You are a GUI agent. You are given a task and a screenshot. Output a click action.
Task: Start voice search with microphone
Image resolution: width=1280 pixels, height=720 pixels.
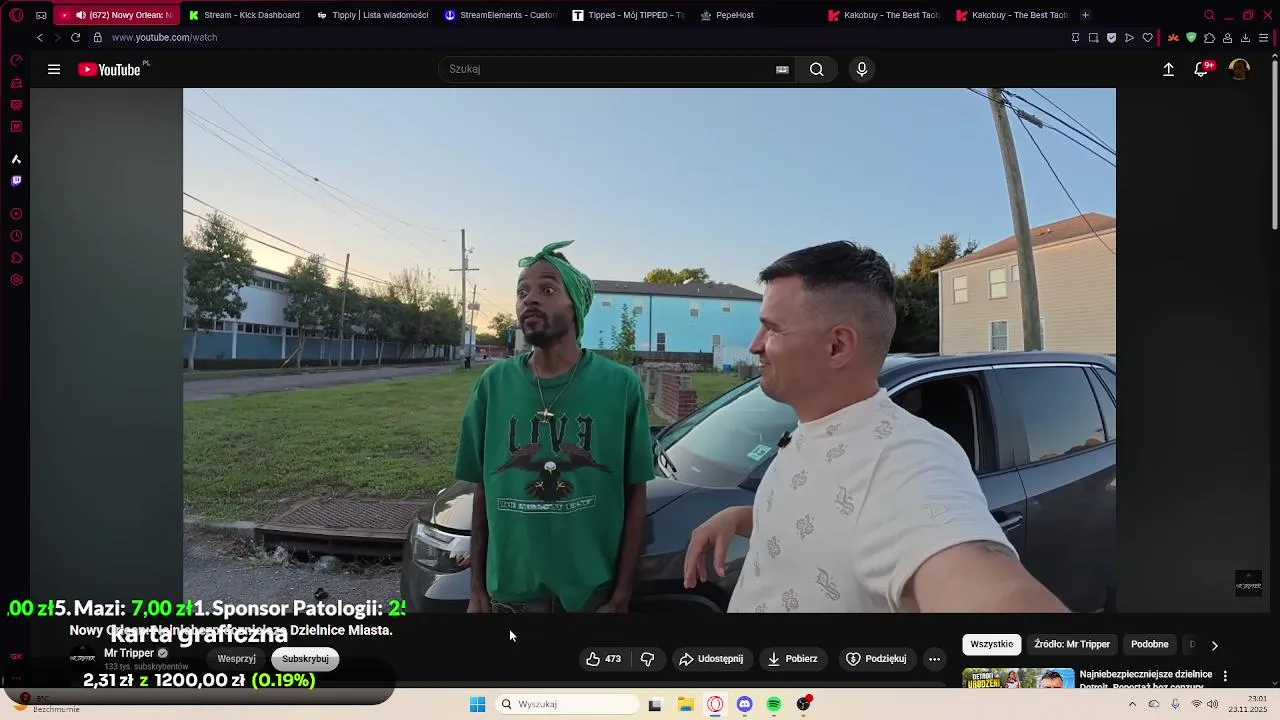[x=862, y=69]
